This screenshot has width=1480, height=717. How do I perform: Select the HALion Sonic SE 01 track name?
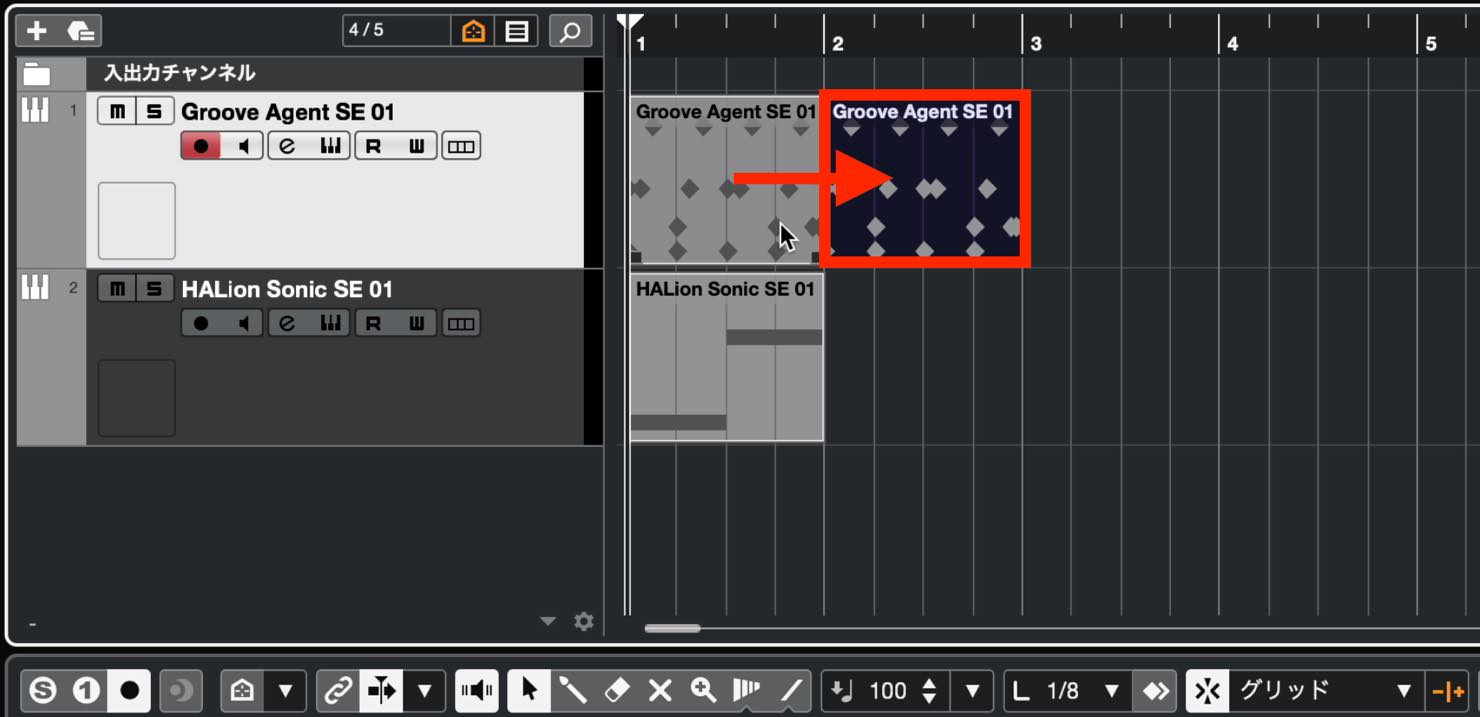[x=287, y=289]
